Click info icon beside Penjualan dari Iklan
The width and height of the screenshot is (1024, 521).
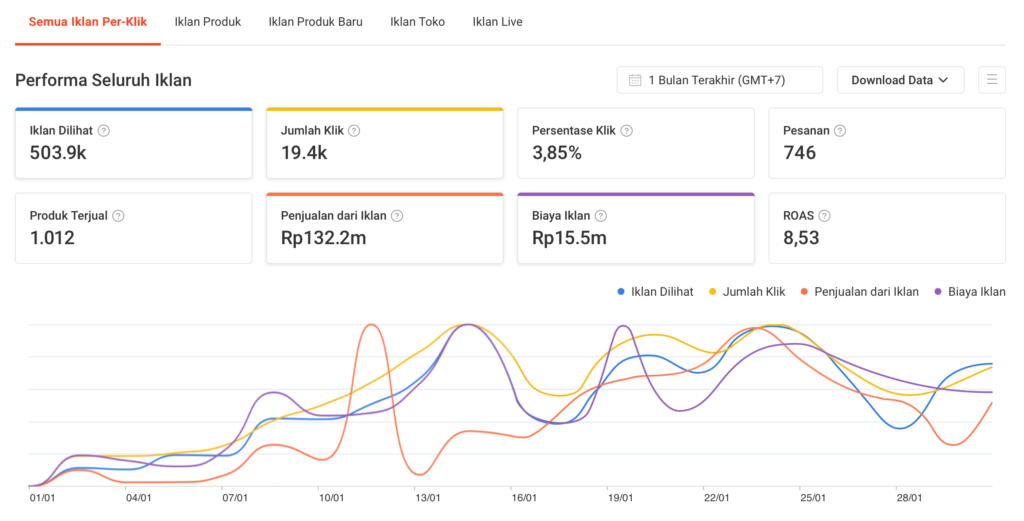(x=397, y=215)
